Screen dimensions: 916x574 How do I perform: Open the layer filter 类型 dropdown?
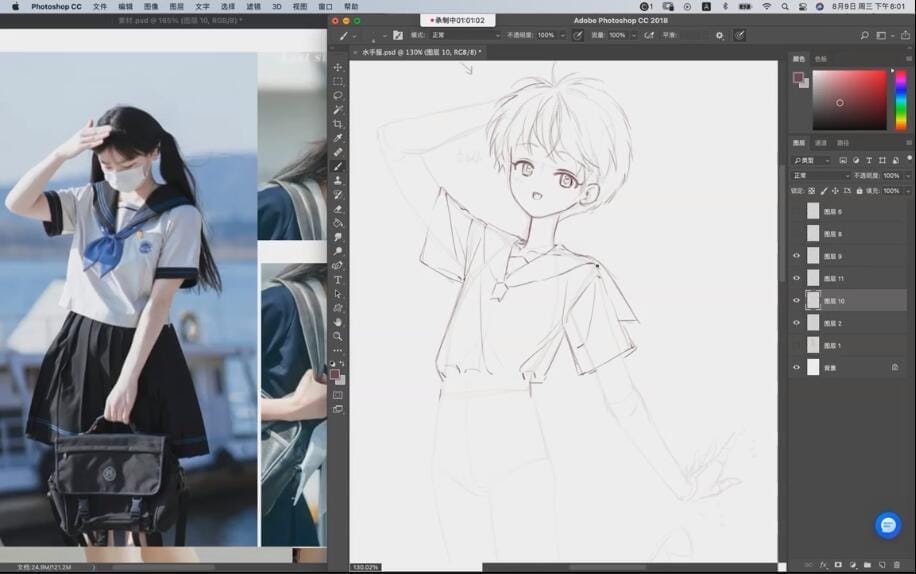coord(812,160)
